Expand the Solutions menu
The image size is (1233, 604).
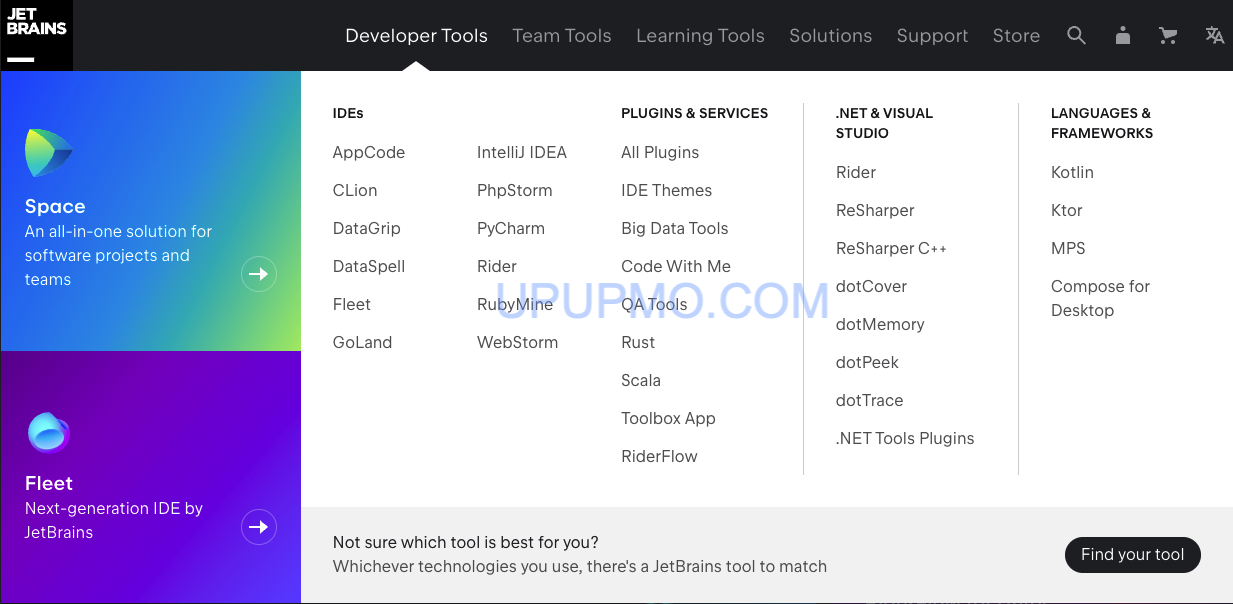click(x=830, y=36)
